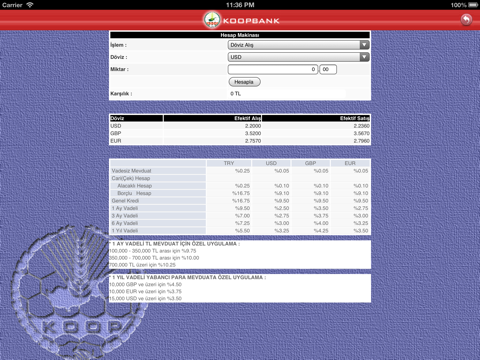
Task: Click the Efektif Alış column header
Action: tap(212, 118)
